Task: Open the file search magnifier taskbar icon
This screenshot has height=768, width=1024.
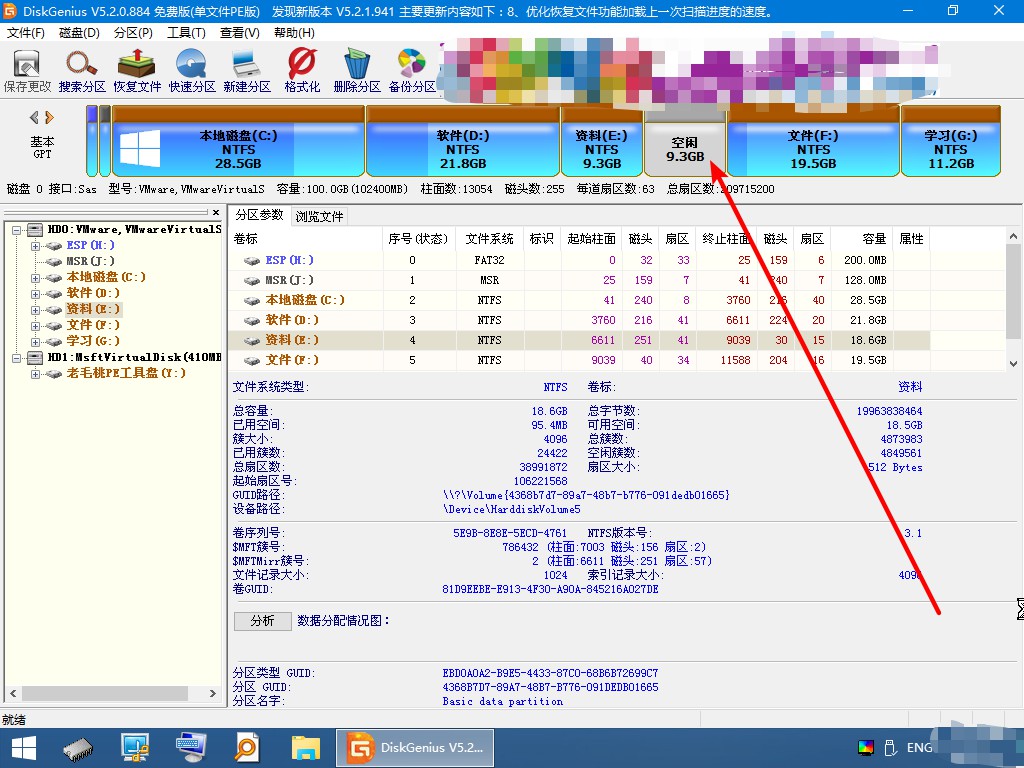Action: (247, 748)
